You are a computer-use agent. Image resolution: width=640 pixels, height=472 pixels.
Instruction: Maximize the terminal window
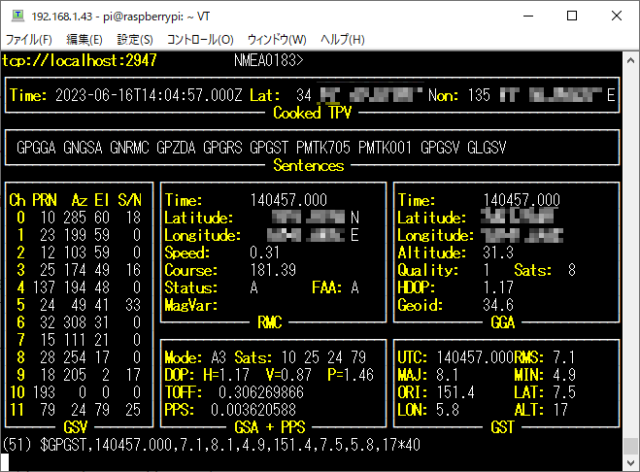pos(571,16)
